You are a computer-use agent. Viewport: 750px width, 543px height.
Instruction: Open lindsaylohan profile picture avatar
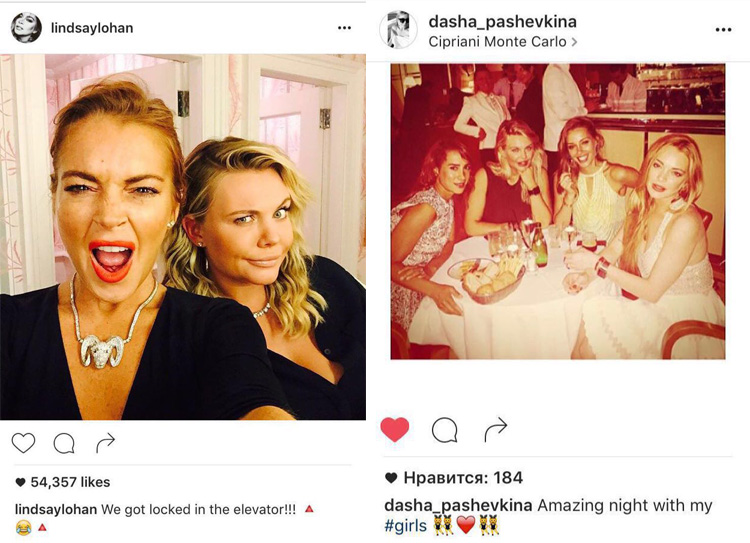(26, 28)
